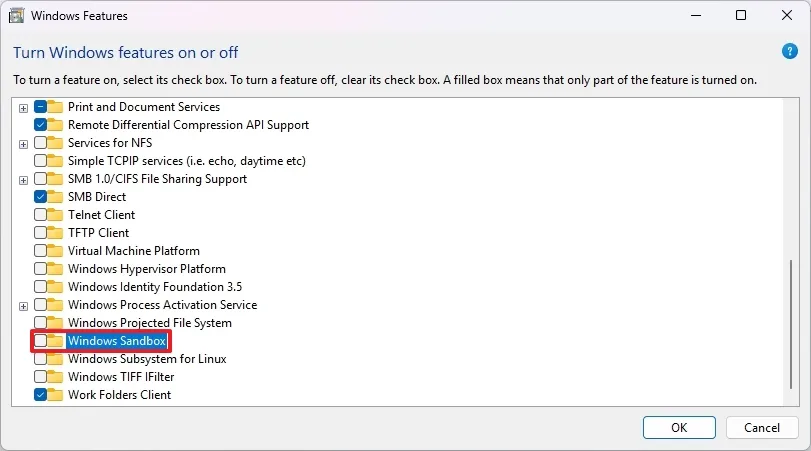Tick the Windows TIFF IFilter checkbox
This screenshot has width=811, height=451.
[x=40, y=377]
